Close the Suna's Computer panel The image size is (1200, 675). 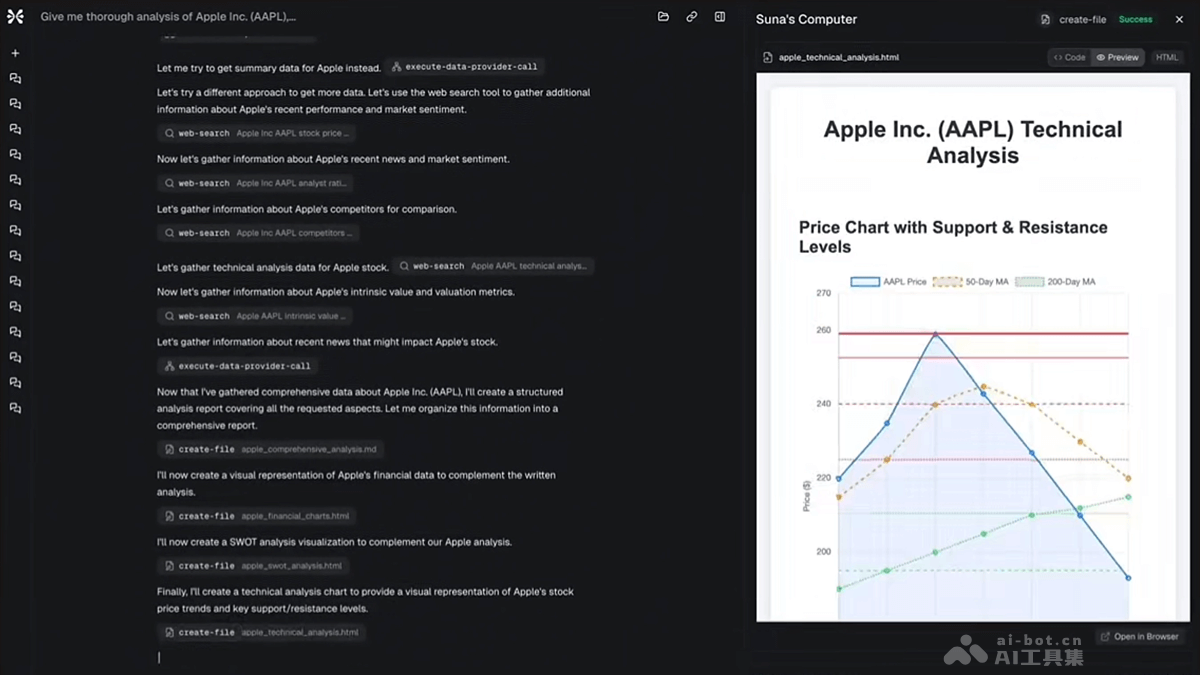[1179, 19]
